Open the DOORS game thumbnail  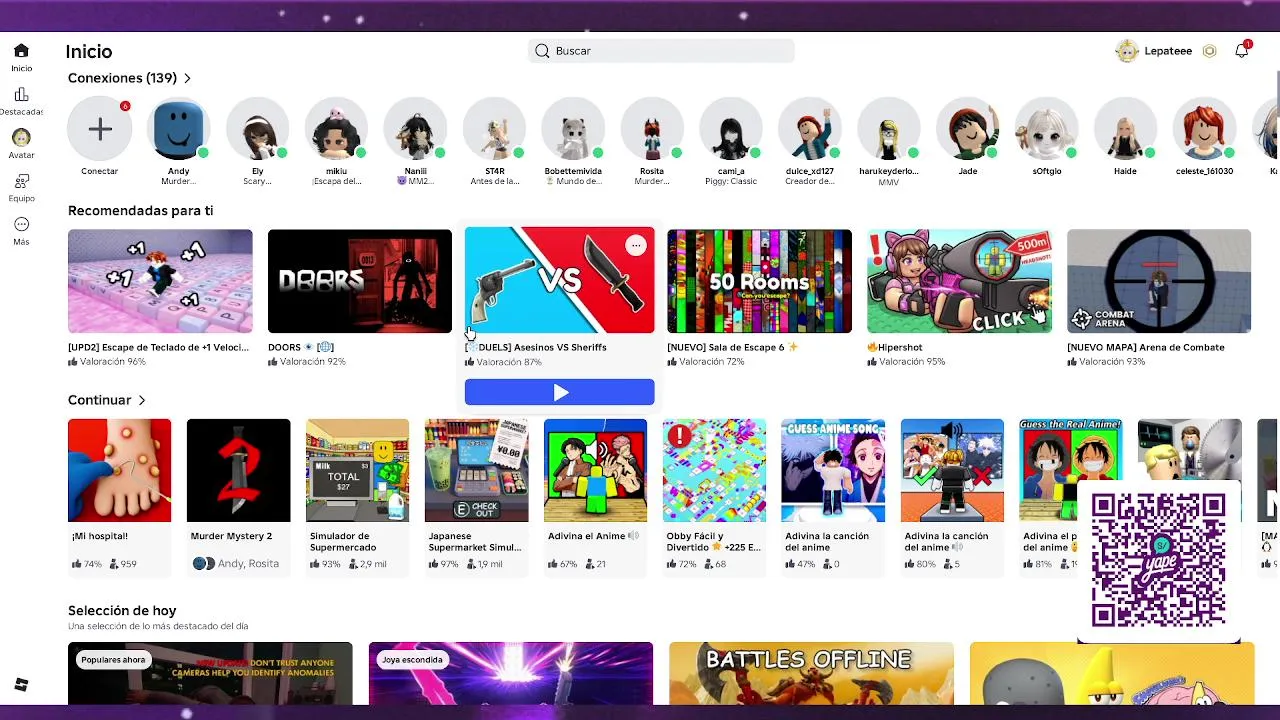(x=360, y=281)
